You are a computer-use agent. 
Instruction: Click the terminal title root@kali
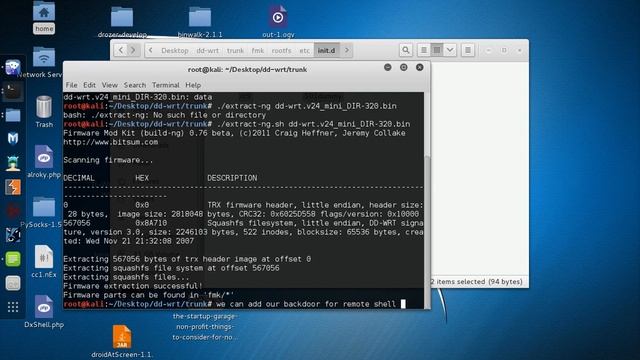(247, 69)
